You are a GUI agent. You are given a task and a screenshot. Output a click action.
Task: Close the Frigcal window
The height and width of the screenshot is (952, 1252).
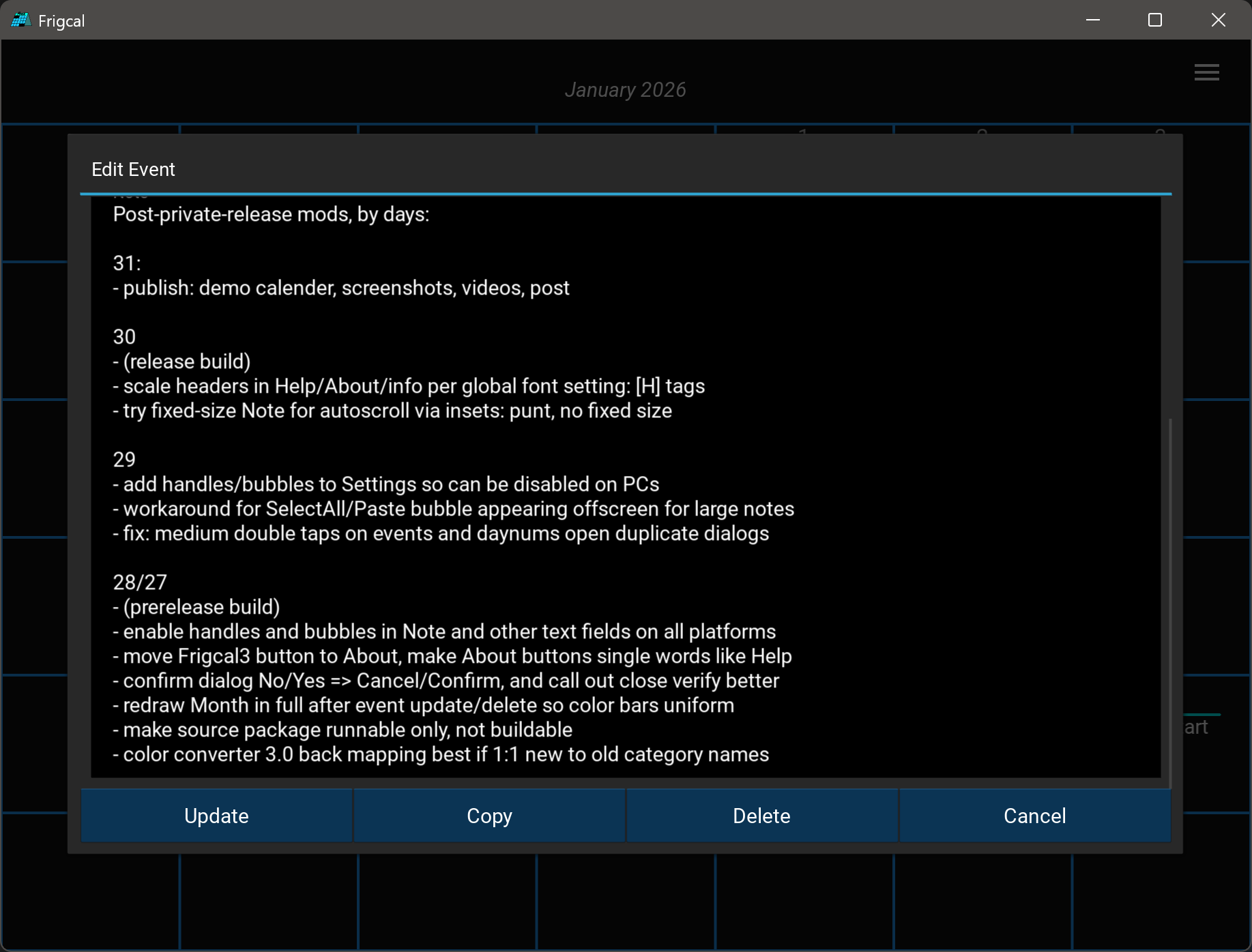pyautogui.click(x=1218, y=20)
